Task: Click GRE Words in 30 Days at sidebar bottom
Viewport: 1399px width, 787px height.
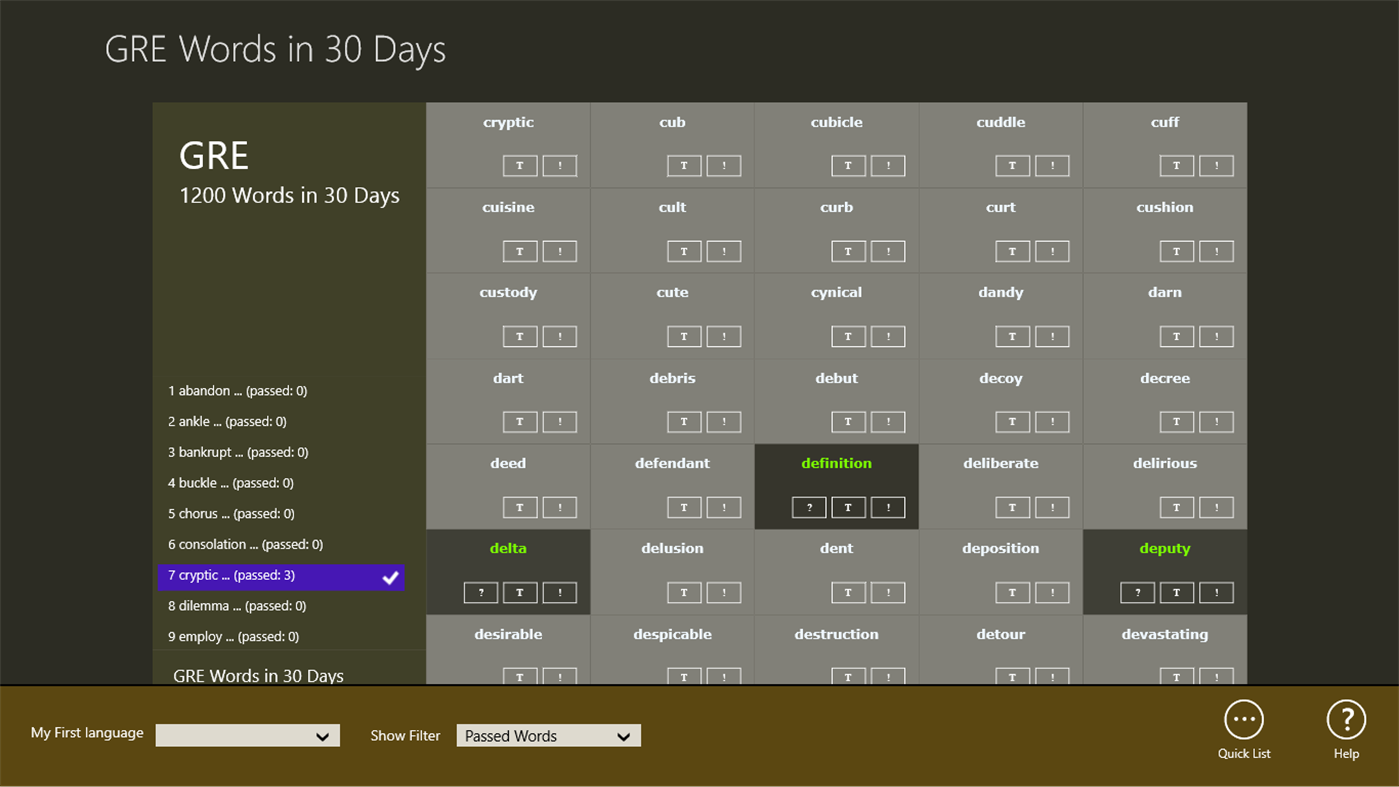Action: pyautogui.click(x=258, y=676)
